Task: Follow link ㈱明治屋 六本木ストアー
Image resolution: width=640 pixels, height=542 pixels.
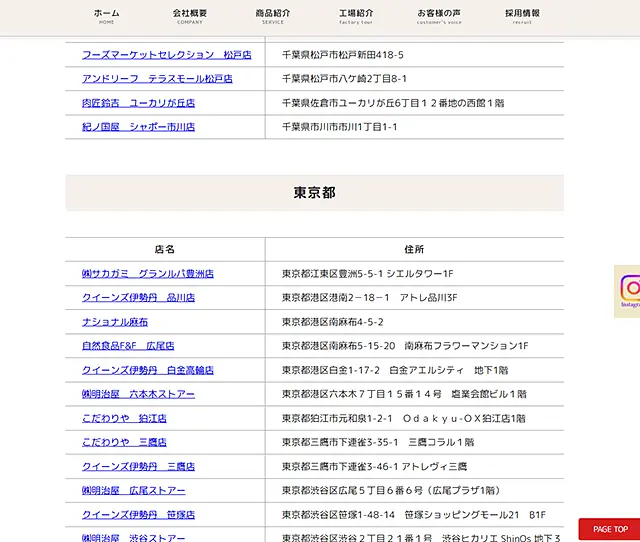Action: pyautogui.click(x=138, y=394)
